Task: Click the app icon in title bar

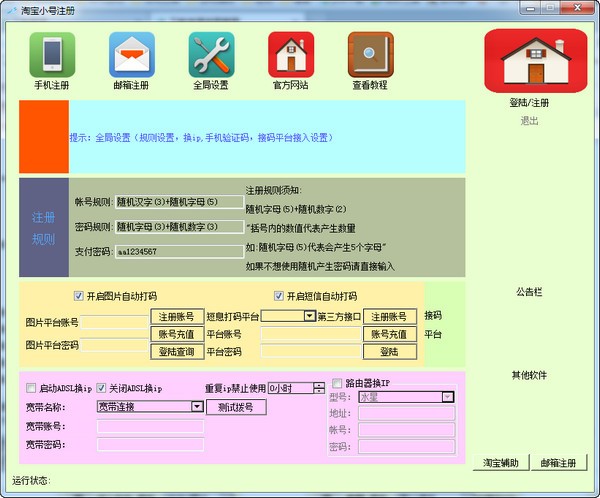Action: click(x=12, y=10)
